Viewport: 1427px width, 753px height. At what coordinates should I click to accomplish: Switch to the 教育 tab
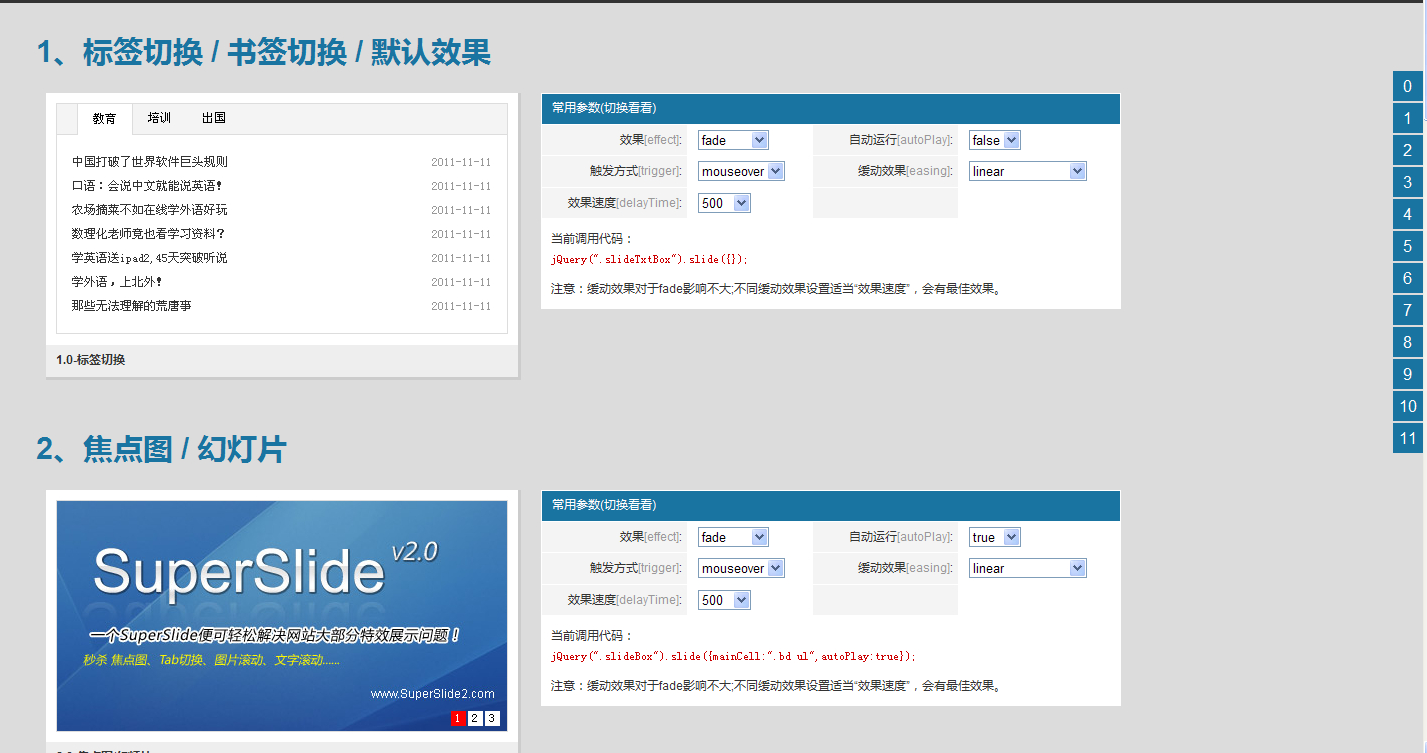coord(105,119)
